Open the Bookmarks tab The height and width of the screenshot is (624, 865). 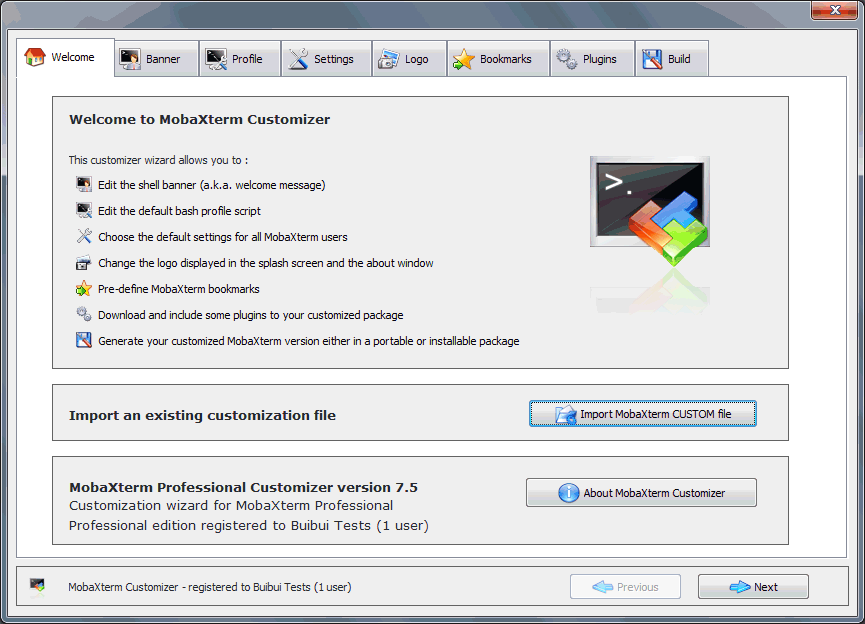(x=498, y=58)
